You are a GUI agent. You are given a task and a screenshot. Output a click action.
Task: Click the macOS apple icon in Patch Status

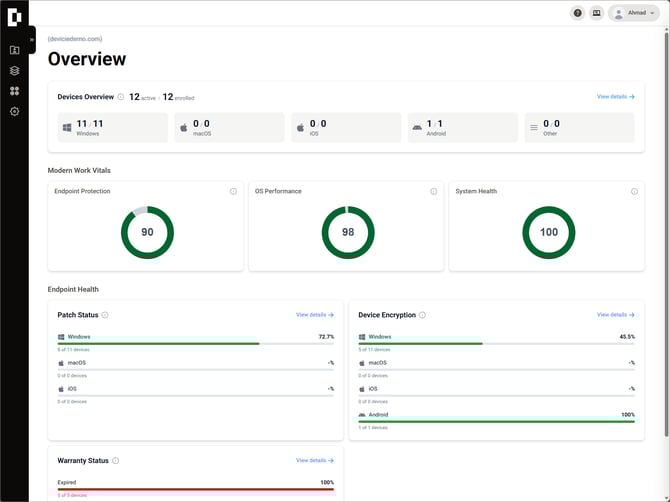[x=61, y=363]
